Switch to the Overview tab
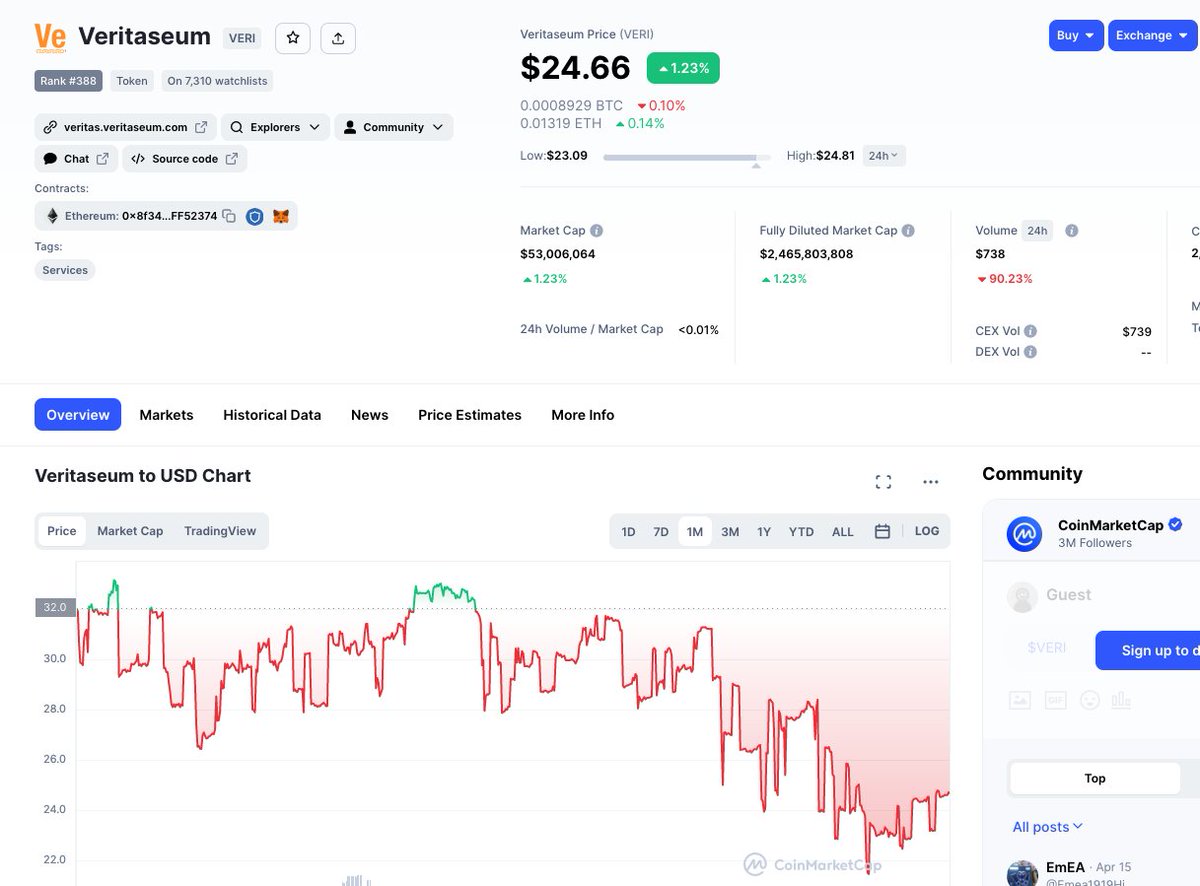The height and width of the screenshot is (886, 1200). [x=78, y=415]
